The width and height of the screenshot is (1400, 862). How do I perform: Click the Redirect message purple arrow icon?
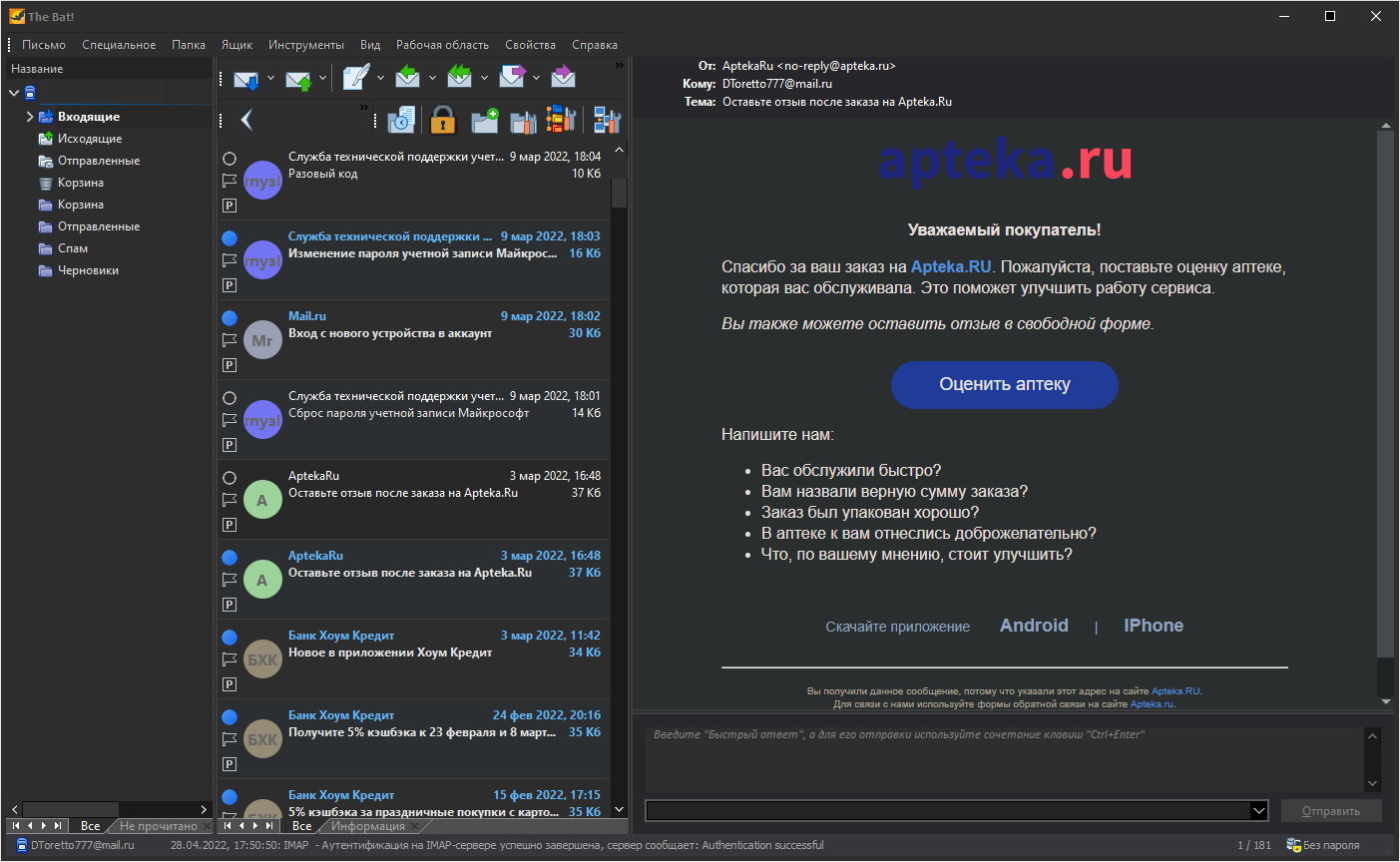[x=563, y=77]
